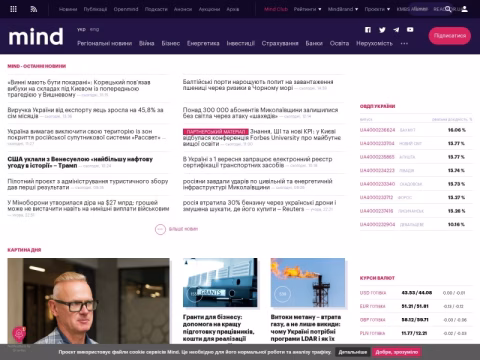
Task: Open the egg export revenue 45,8% headline
Action: (85, 113)
